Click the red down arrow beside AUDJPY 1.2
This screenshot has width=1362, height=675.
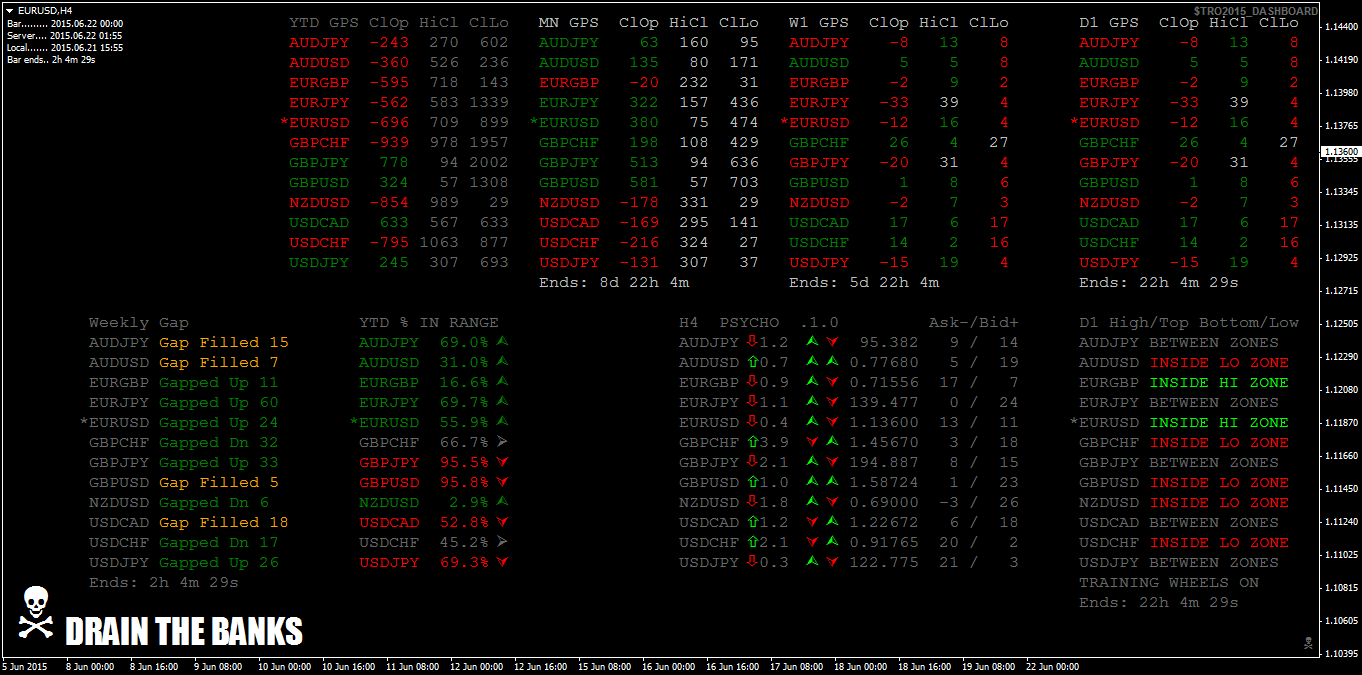(753, 342)
